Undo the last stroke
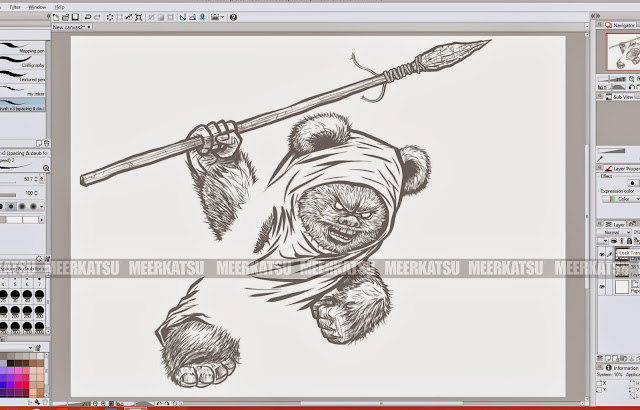 pyautogui.click(x=87, y=17)
